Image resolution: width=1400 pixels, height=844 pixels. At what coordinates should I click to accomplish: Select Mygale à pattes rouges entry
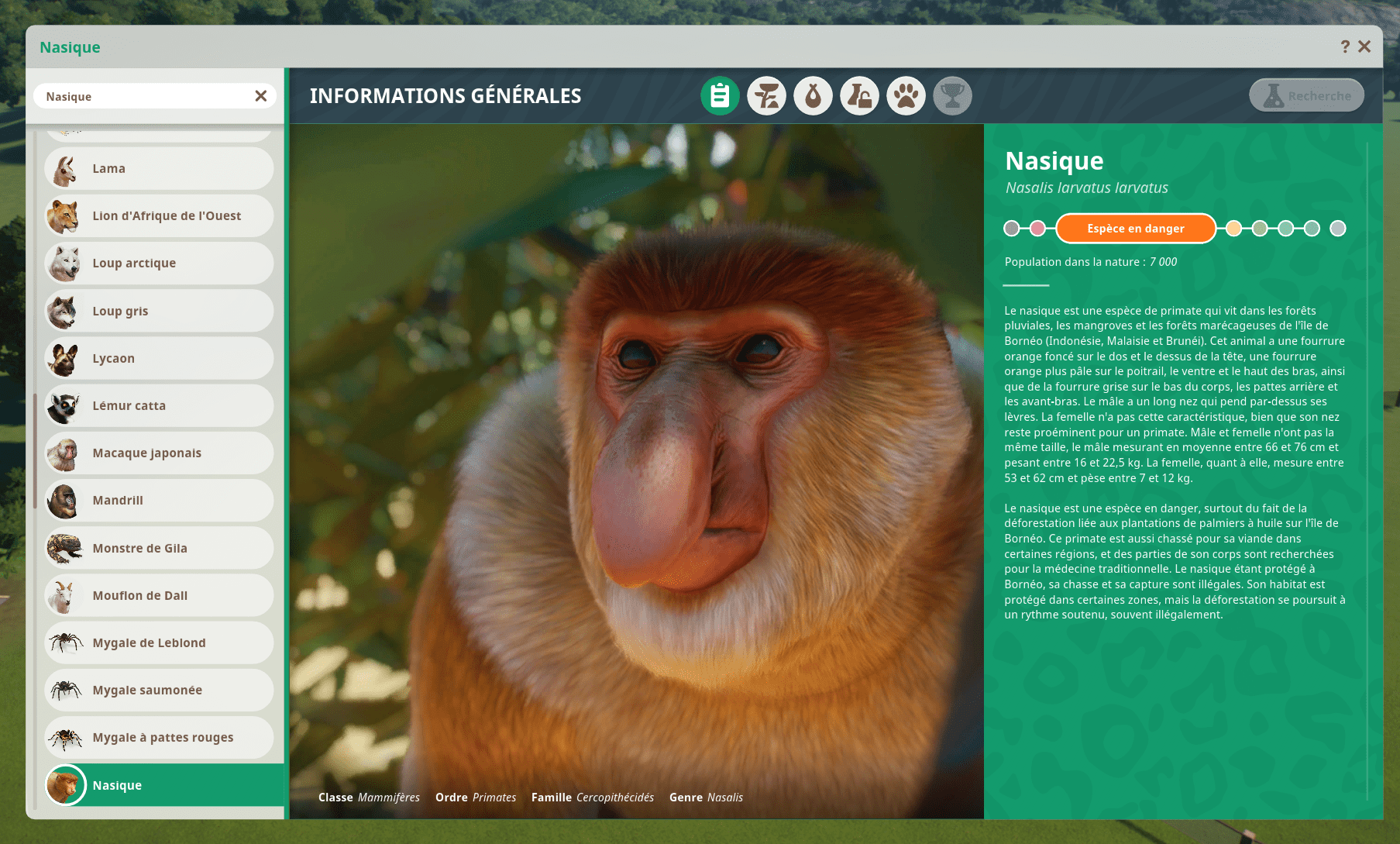click(159, 738)
